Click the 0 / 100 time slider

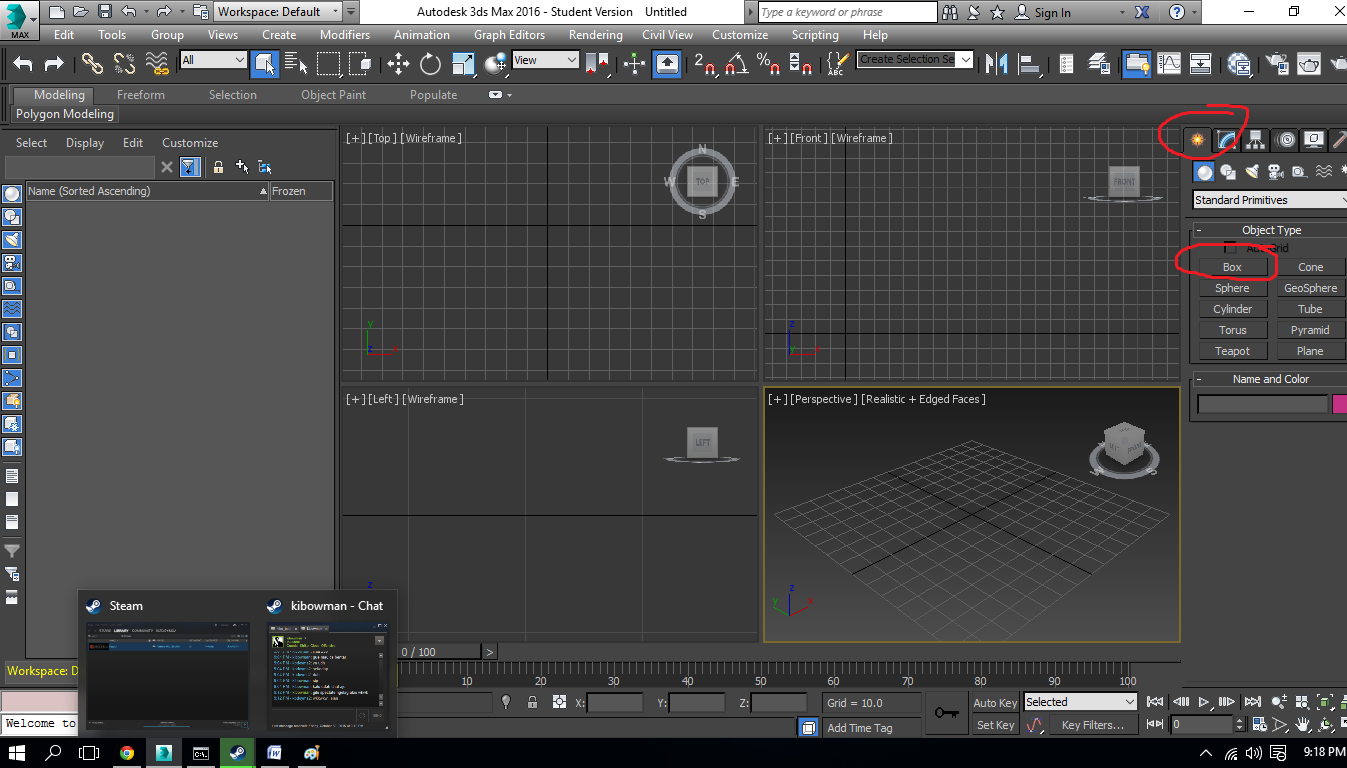click(x=440, y=652)
